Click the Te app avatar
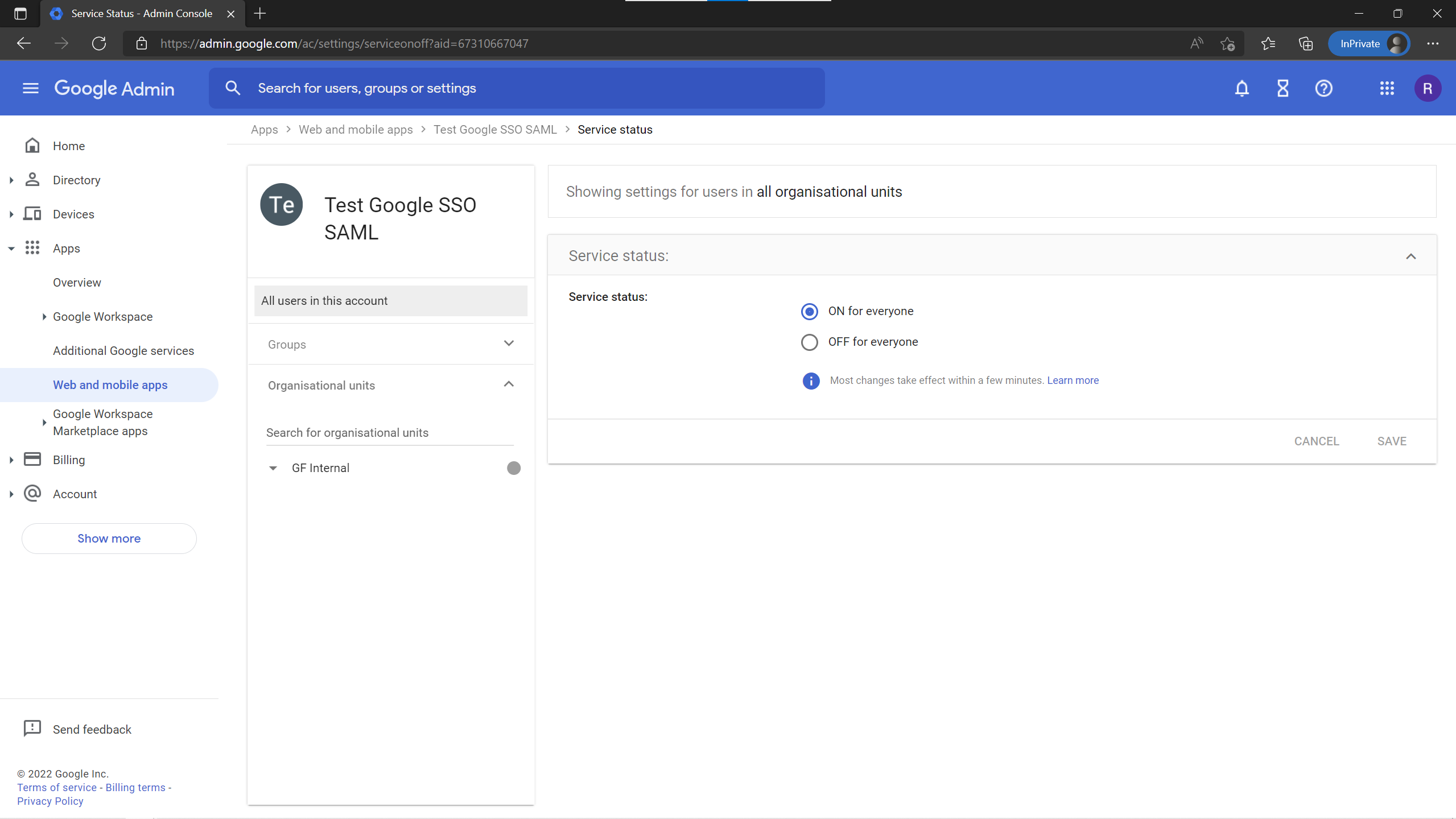The width and height of the screenshot is (1456, 819). (x=282, y=205)
